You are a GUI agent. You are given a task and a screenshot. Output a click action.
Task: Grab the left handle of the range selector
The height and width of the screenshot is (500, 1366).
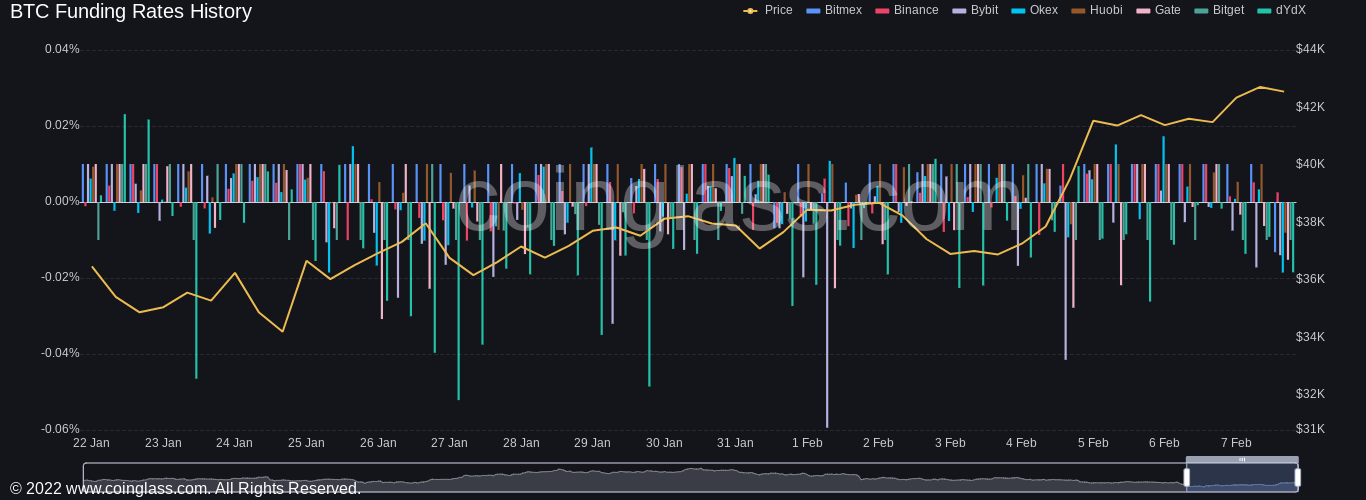click(1187, 477)
